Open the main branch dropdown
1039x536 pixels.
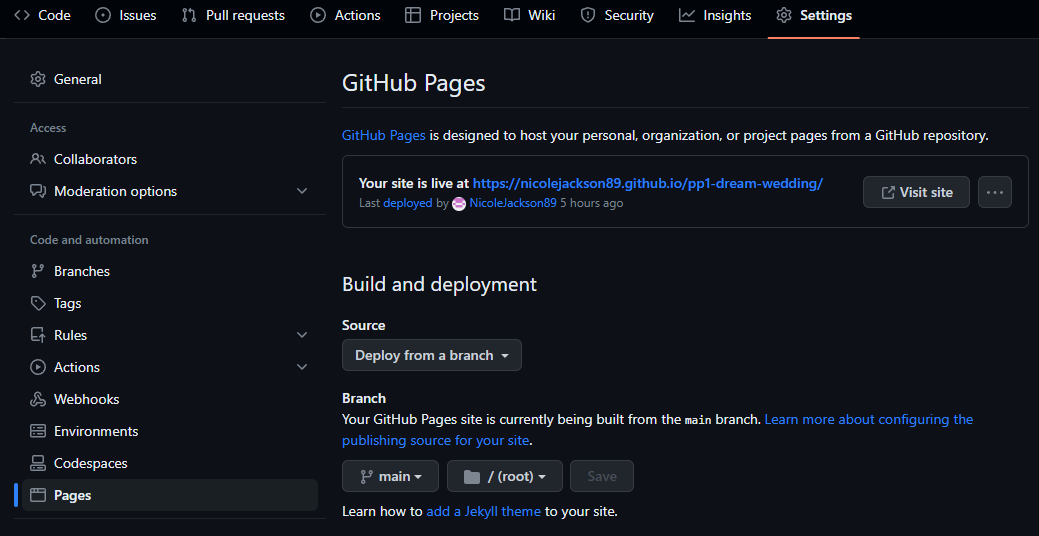pos(390,476)
